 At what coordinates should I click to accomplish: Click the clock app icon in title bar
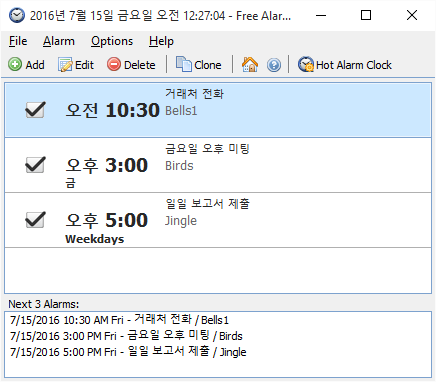point(17,15)
